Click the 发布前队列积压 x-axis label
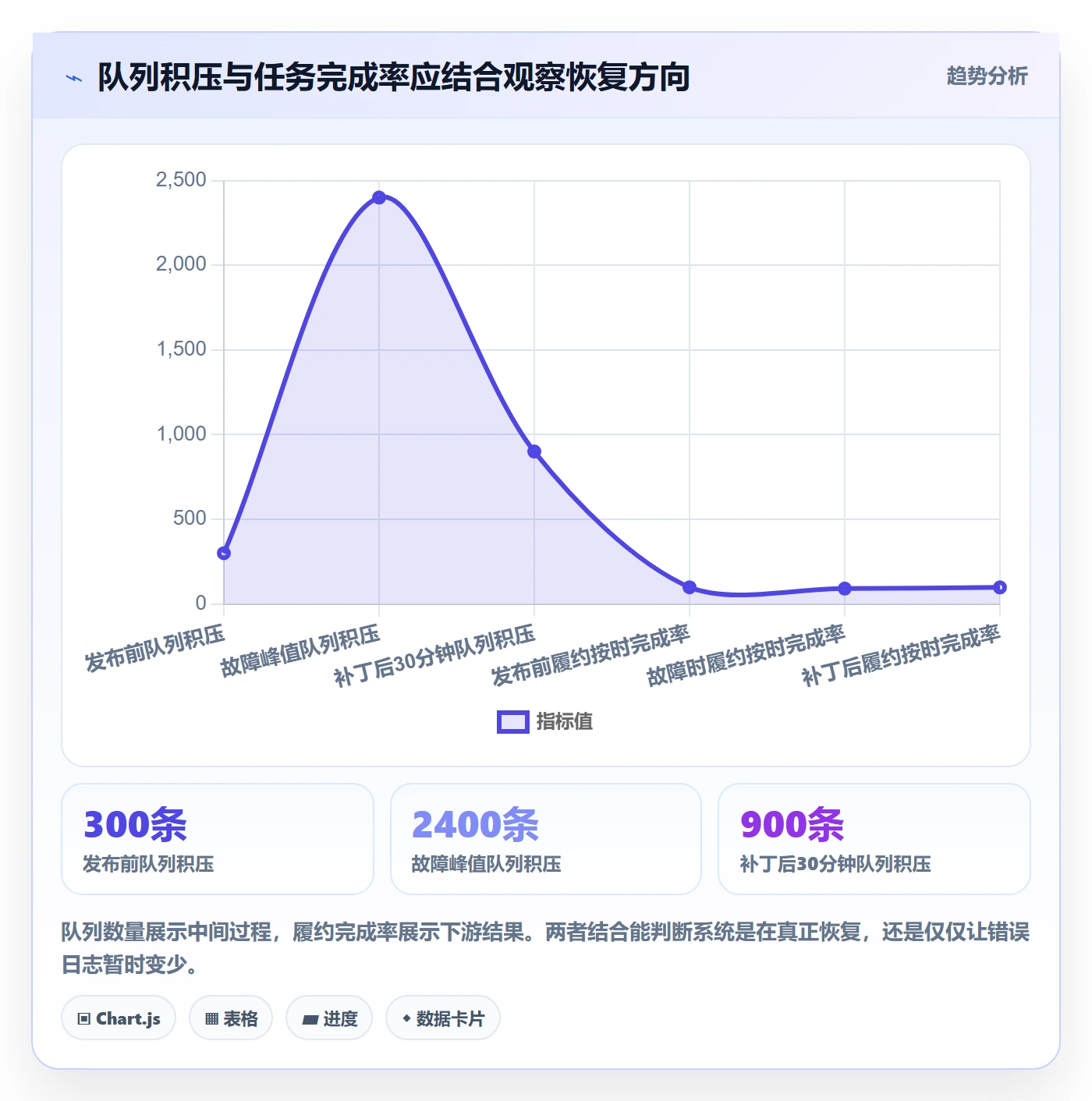Image resolution: width=1092 pixels, height=1101 pixels. point(154,648)
